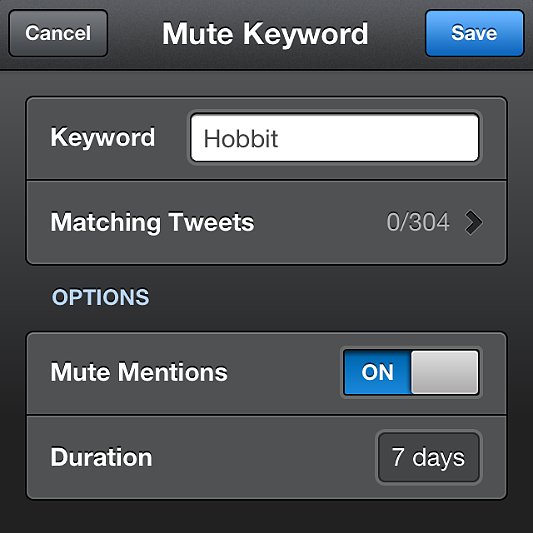Tap the empty middle of the Duration row
The width and height of the screenshot is (533, 533).
[264, 457]
